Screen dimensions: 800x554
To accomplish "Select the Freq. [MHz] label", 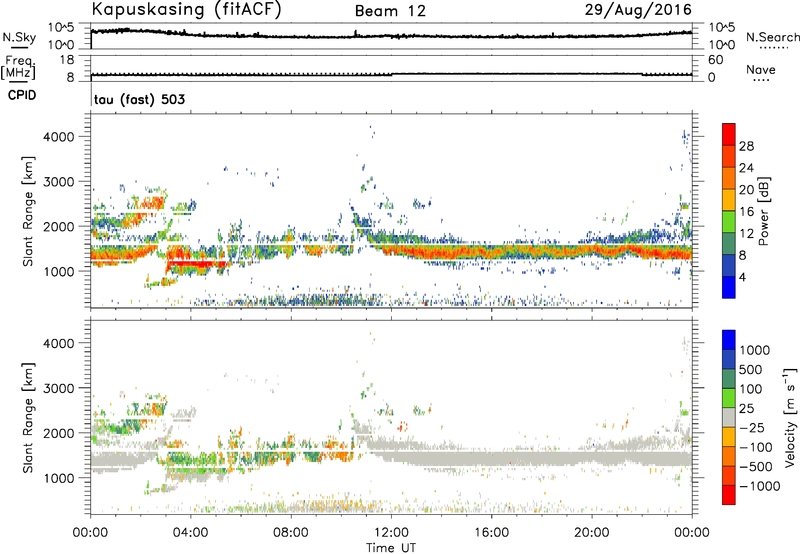I will pos(18,67).
